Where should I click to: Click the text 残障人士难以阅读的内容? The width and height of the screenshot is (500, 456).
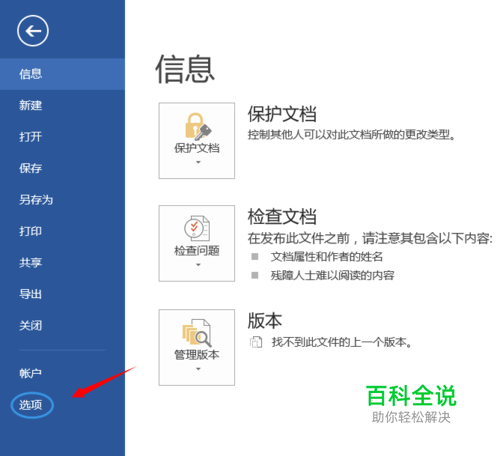(x=332, y=275)
